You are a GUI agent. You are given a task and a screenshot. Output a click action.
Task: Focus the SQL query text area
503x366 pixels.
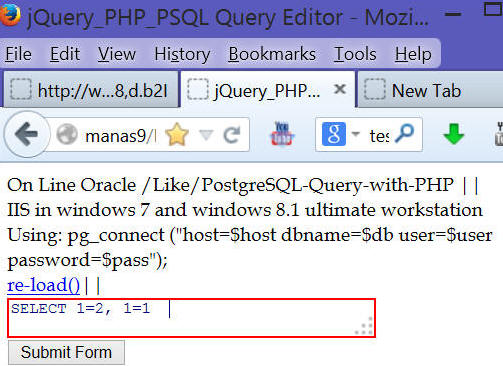192,318
